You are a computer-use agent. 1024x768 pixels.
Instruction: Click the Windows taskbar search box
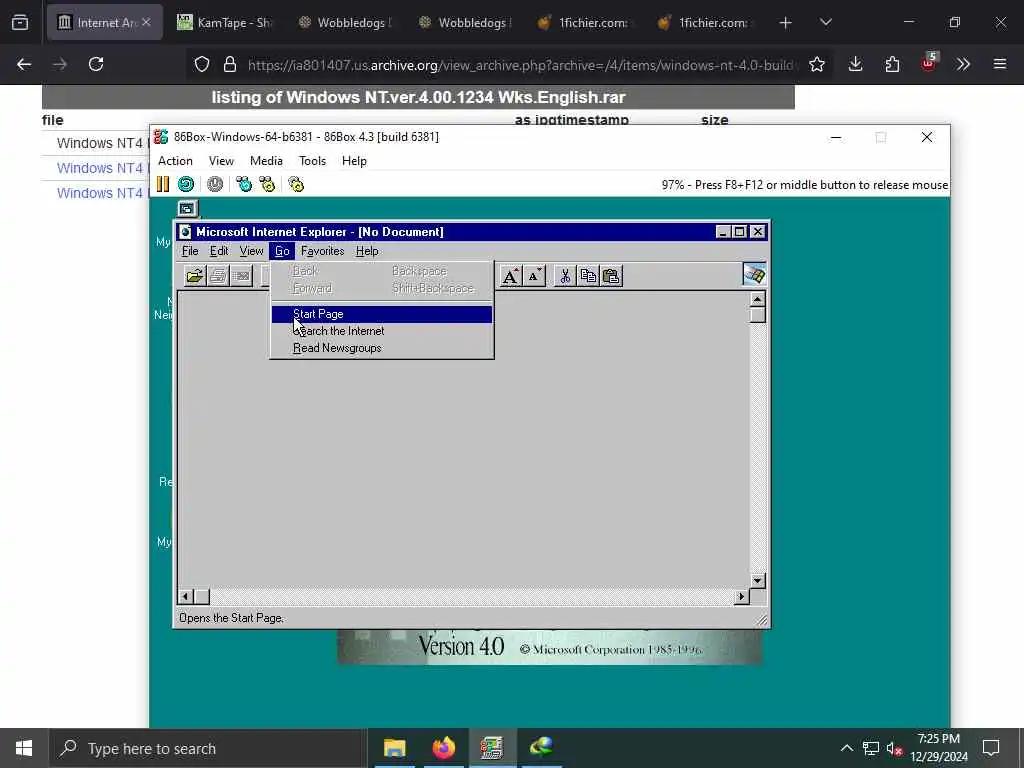[208, 748]
